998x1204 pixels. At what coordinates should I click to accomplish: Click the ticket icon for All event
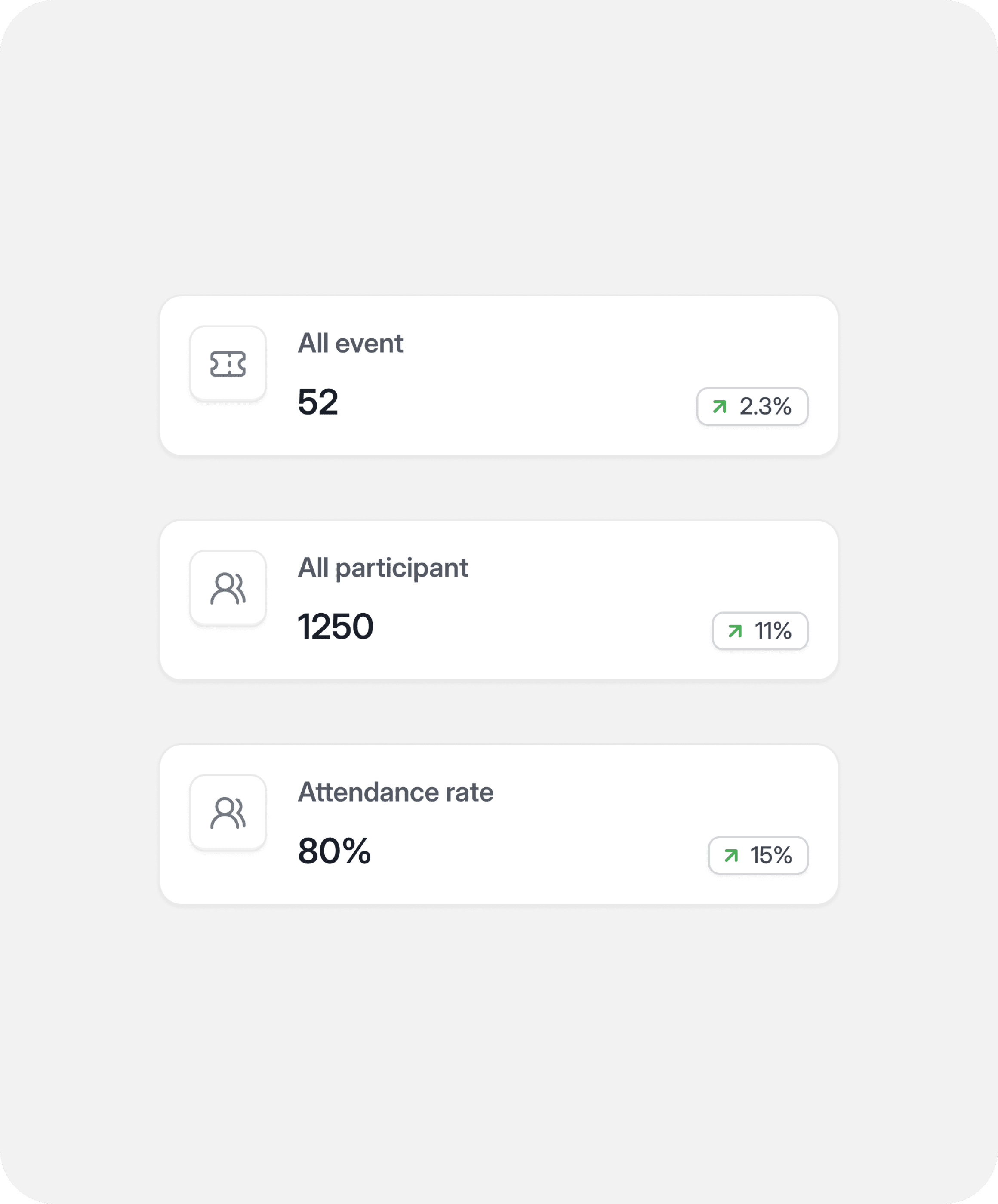(x=228, y=364)
